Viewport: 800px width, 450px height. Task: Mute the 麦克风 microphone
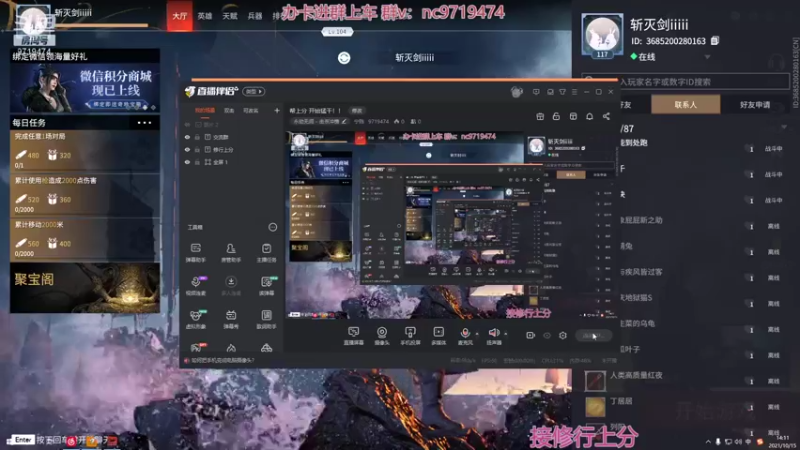point(465,335)
